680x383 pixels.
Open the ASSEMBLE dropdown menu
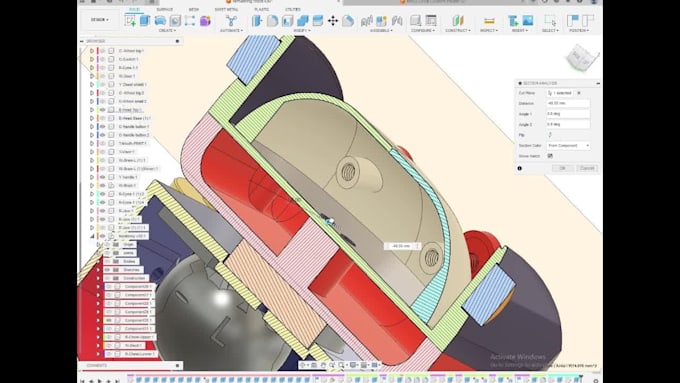(x=381, y=31)
